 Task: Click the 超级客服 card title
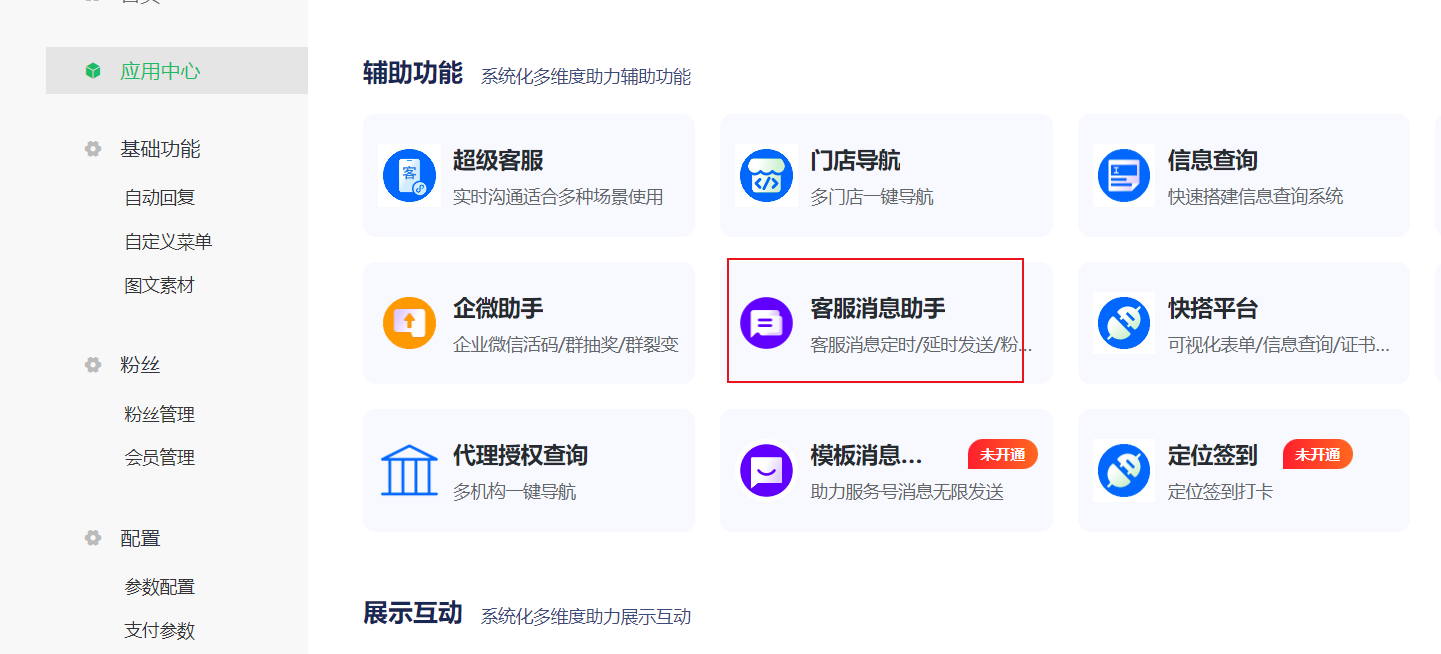click(498, 160)
